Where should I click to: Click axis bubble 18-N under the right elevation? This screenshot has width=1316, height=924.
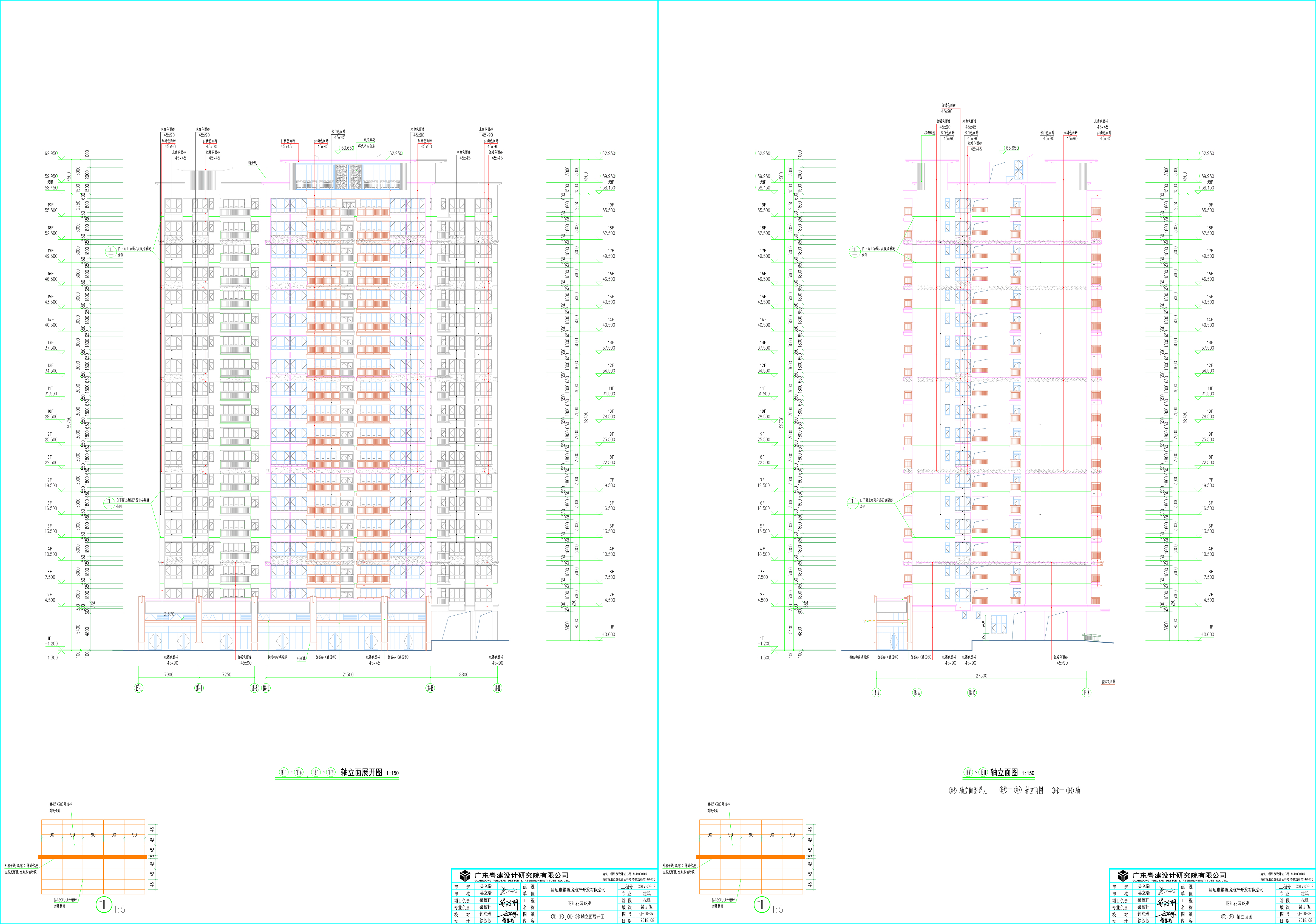click(1086, 692)
